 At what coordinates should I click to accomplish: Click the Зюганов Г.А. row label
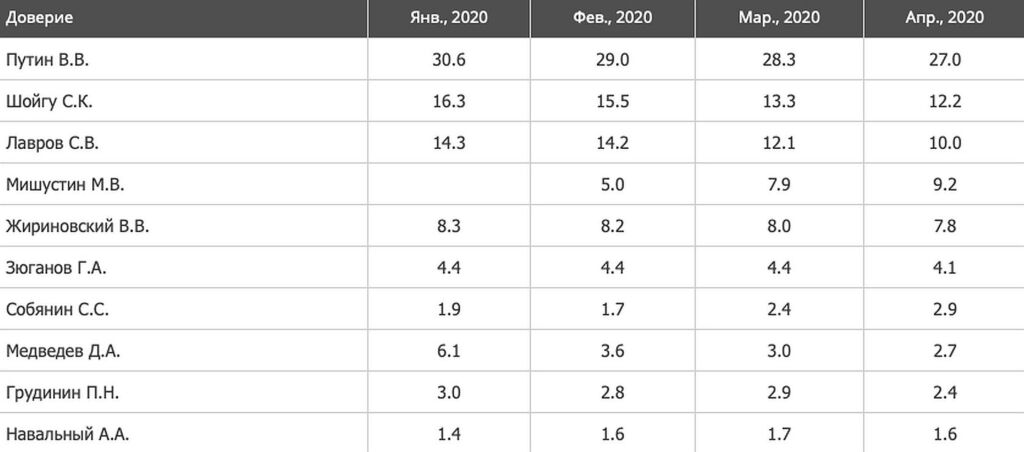(x=56, y=268)
